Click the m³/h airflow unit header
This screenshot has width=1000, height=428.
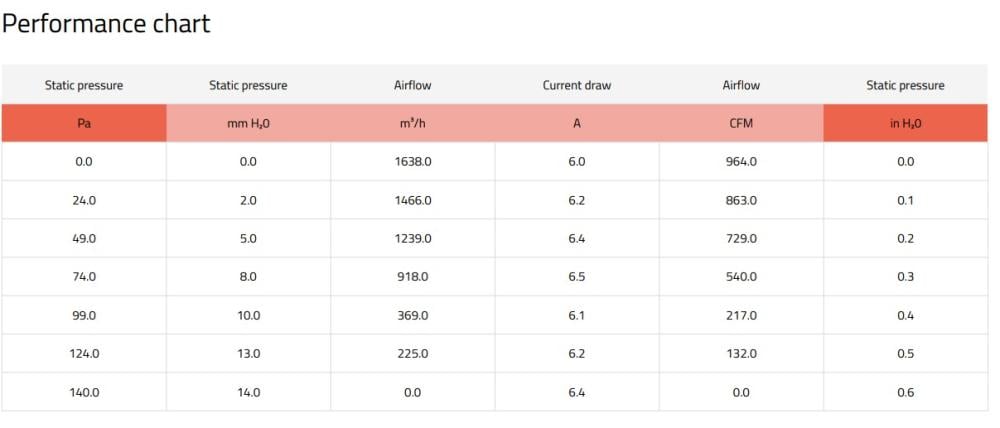pyautogui.click(x=413, y=124)
